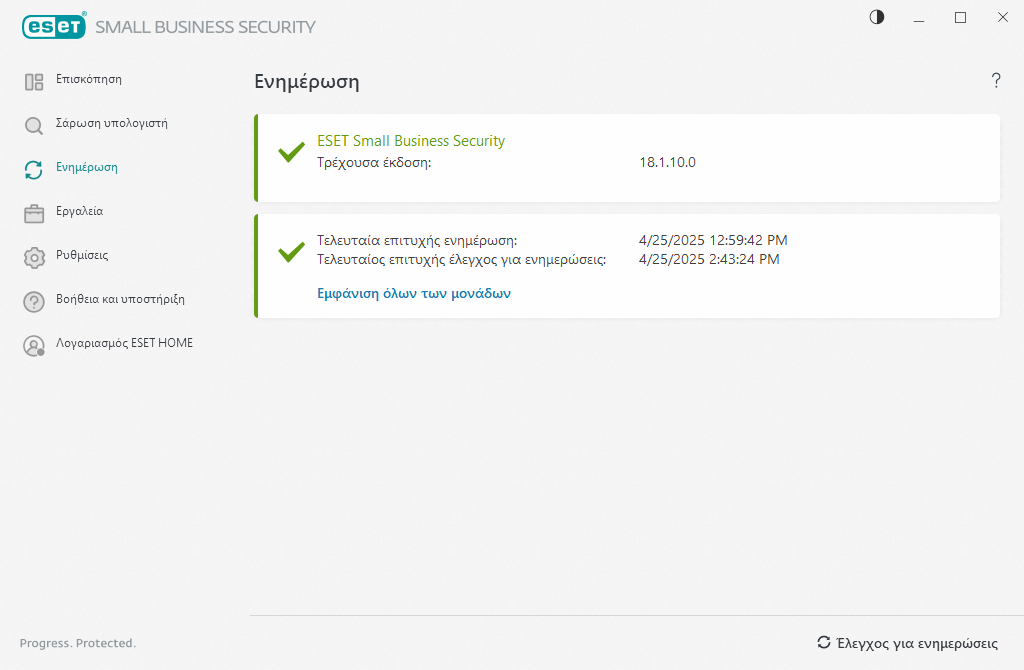Click the Ρυθμίσεις gear icon
The width and height of the screenshot is (1024, 670).
point(34,258)
